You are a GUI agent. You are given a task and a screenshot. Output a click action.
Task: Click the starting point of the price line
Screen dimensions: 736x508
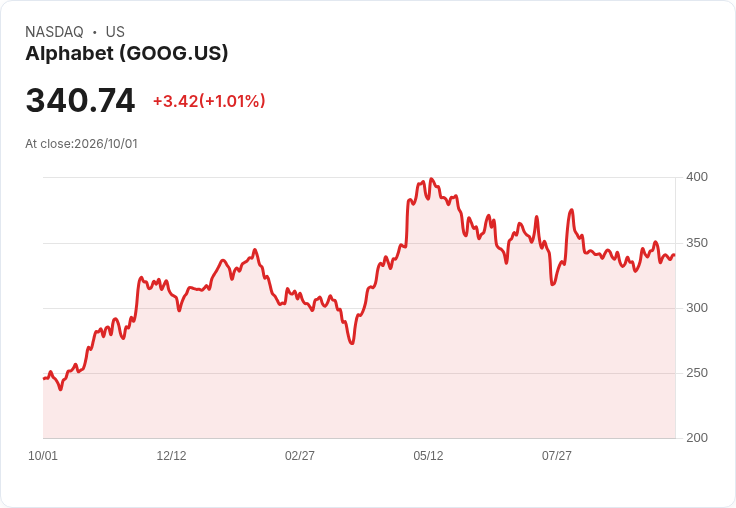tap(44, 378)
